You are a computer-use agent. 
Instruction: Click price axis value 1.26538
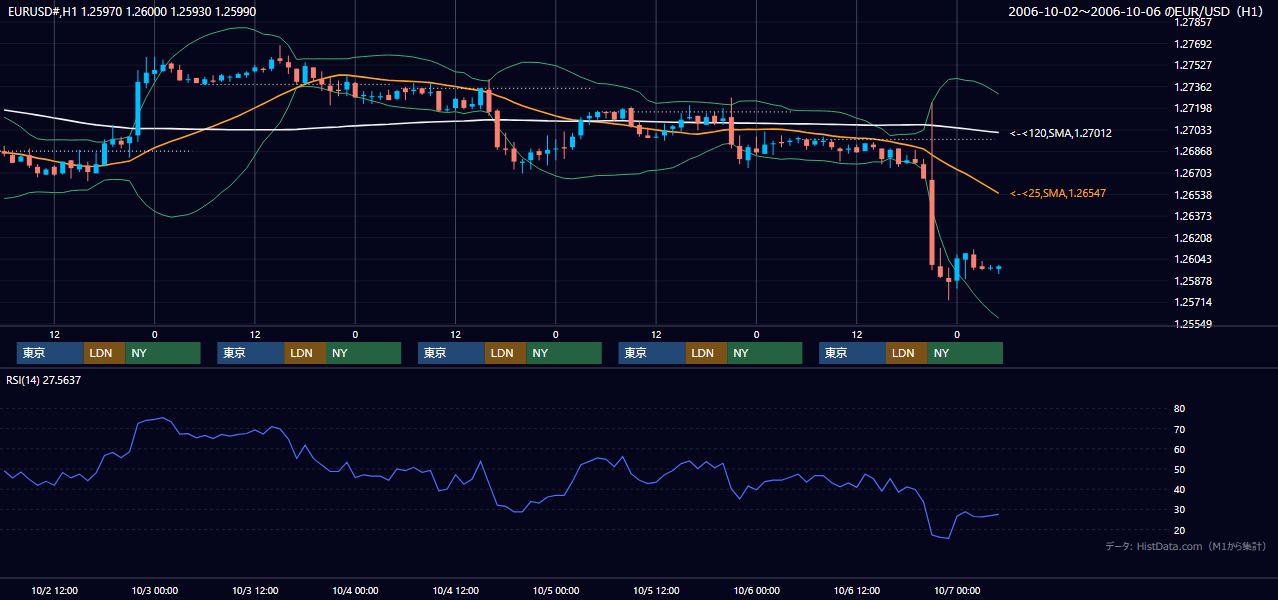click(1192, 195)
